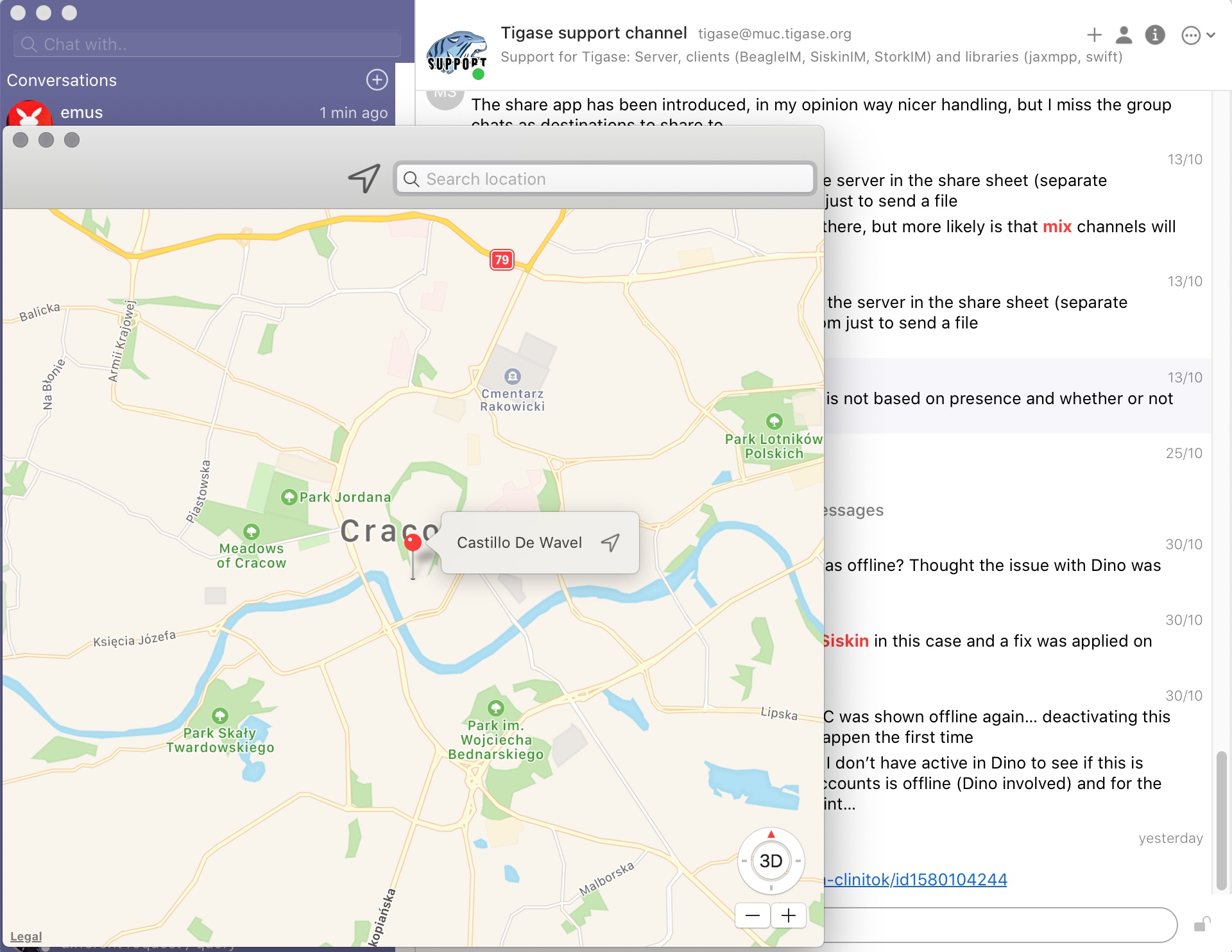Click the emus avatar in conversations list
The image size is (1232, 952).
pos(30,114)
